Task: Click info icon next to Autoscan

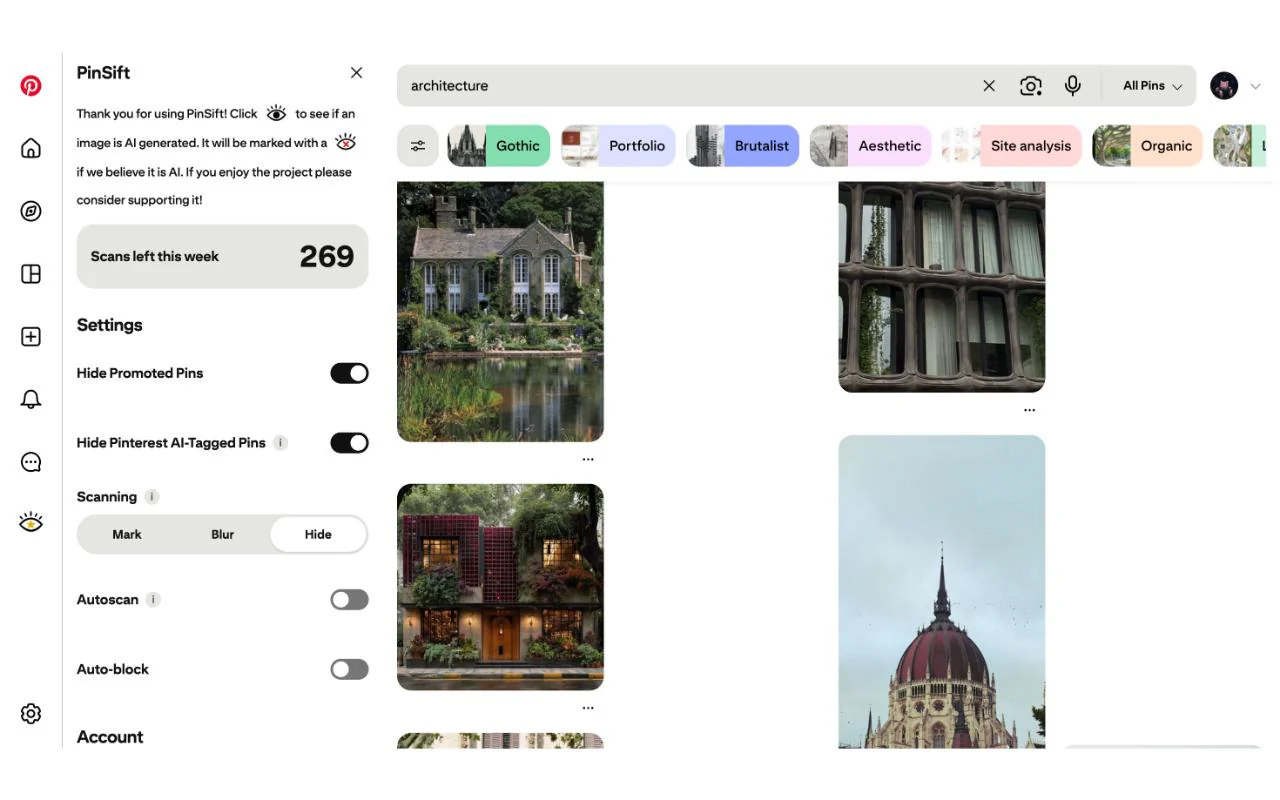Action: point(153,600)
